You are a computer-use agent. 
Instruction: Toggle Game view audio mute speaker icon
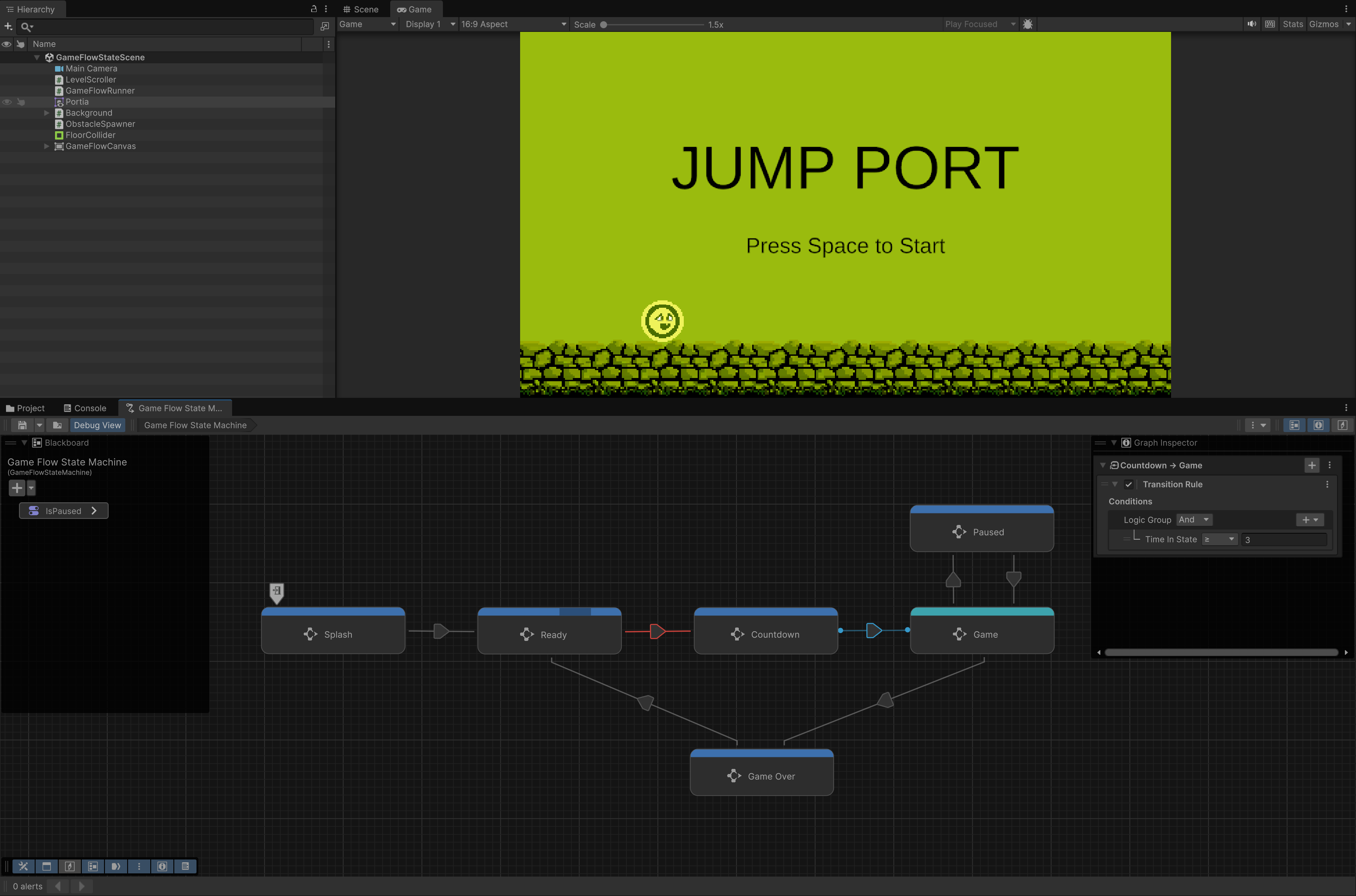(x=1252, y=24)
